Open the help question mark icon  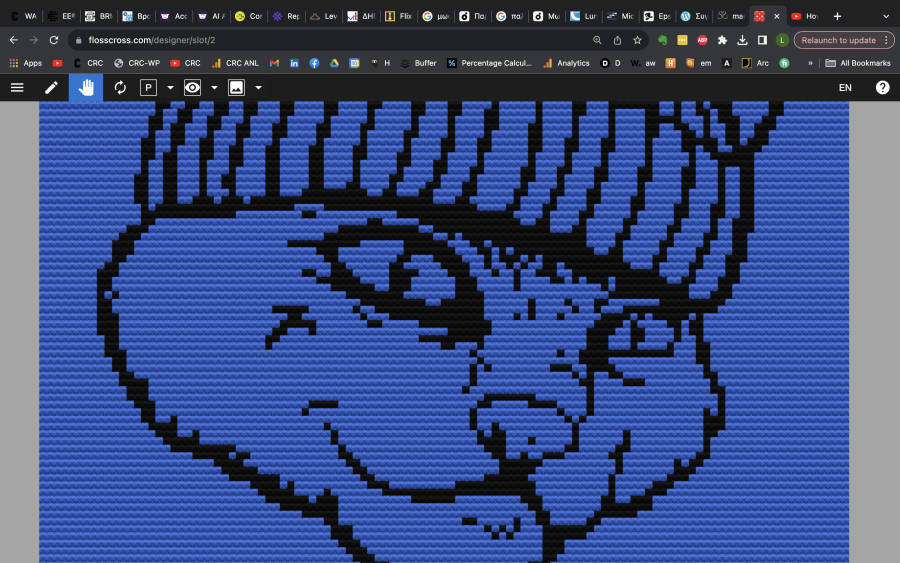pos(882,88)
